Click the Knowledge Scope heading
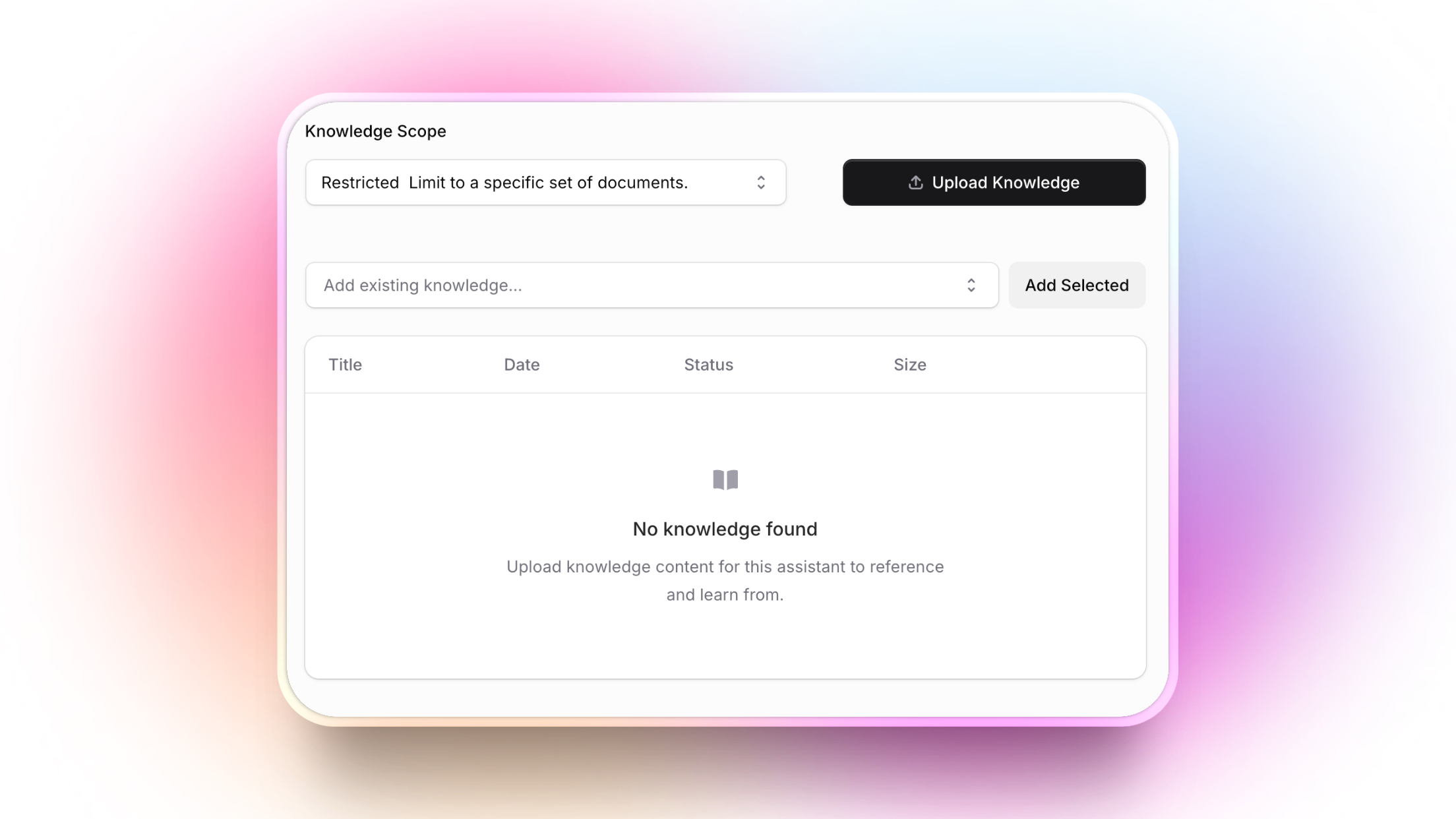 375,131
